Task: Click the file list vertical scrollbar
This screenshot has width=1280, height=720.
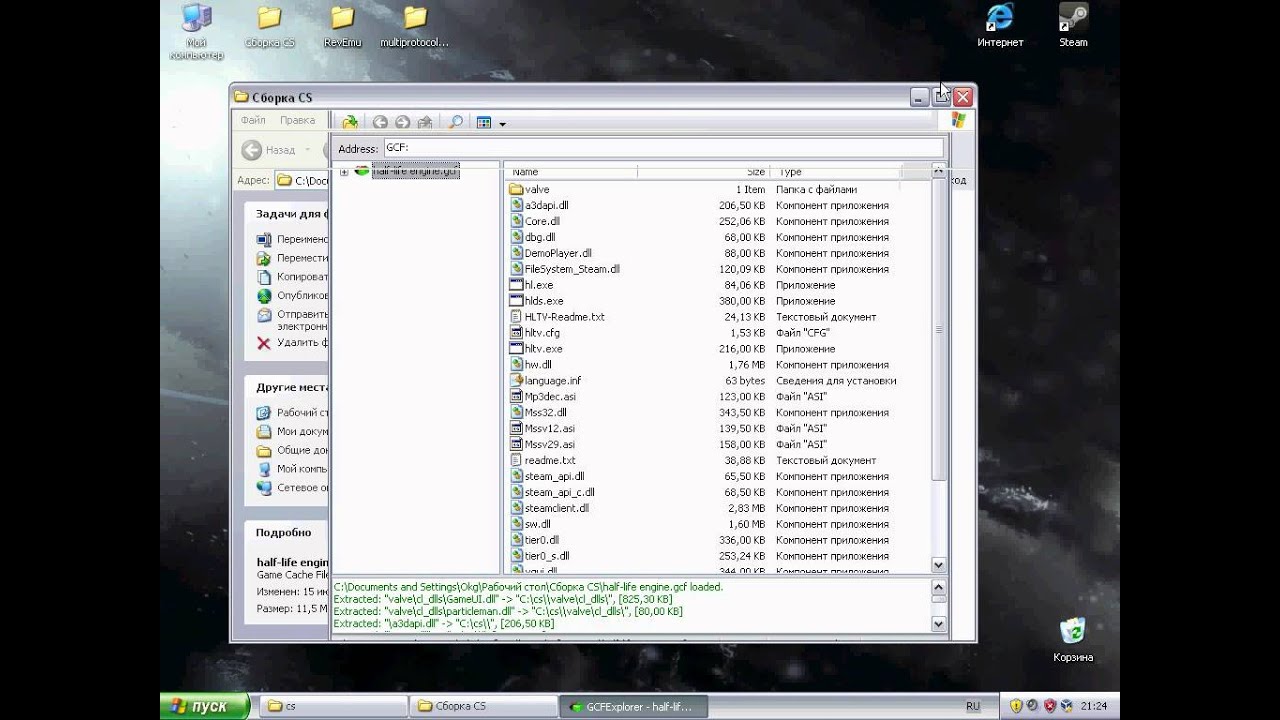Action: coord(938,330)
